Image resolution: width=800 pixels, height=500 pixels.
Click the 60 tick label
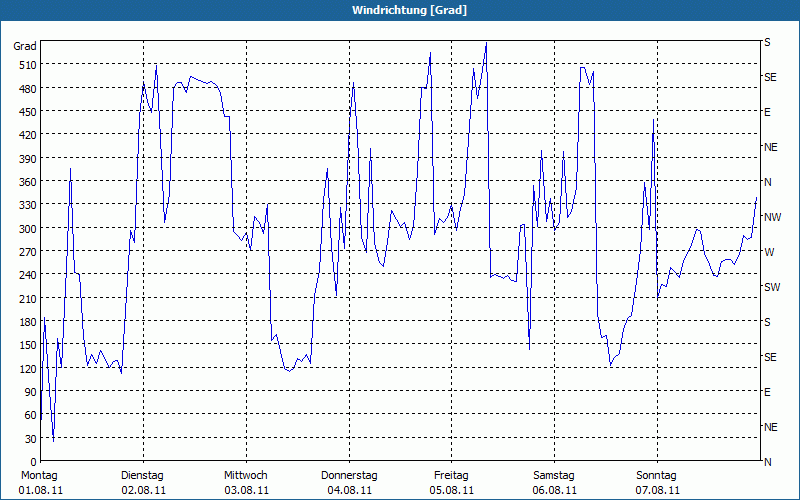(x=31, y=415)
